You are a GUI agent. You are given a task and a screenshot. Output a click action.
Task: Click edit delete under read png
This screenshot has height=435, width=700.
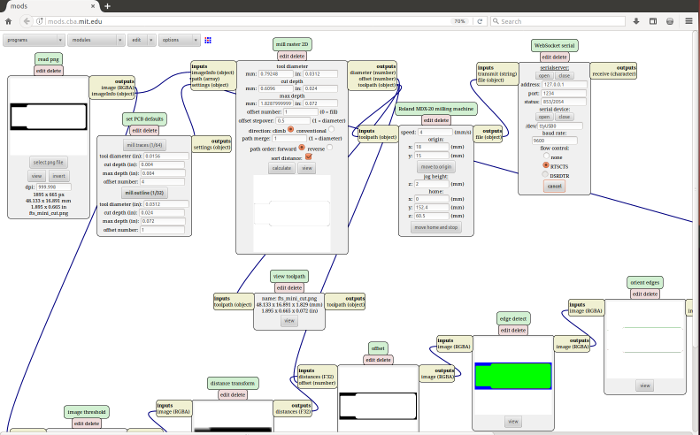click(x=49, y=71)
